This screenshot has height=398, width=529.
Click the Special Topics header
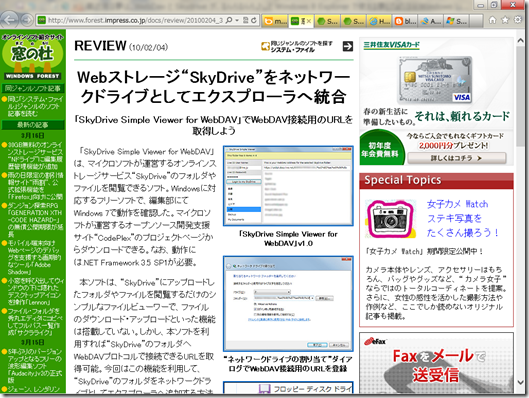(436, 180)
